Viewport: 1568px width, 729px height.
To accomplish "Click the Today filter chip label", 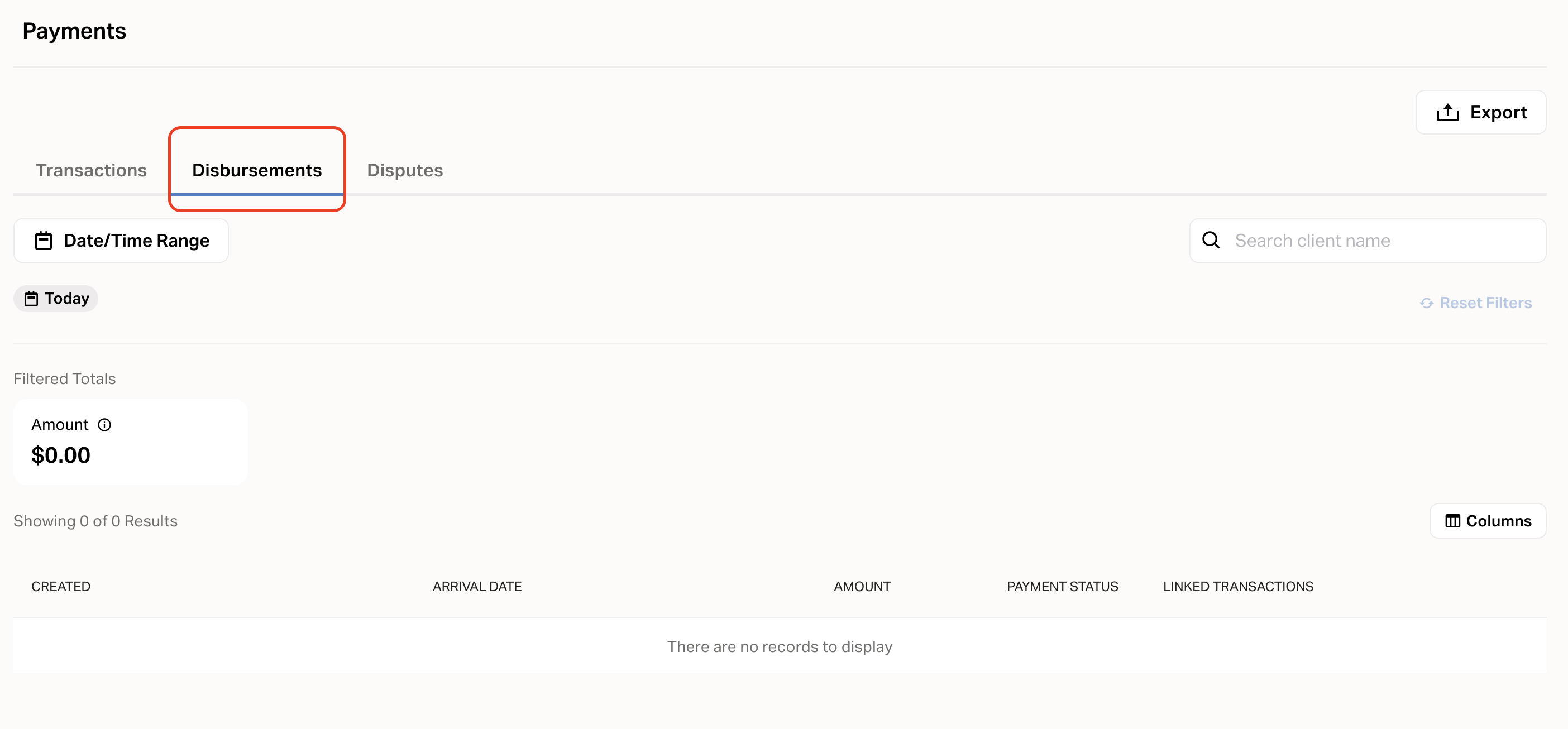I will pyautogui.click(x=67, y=299).
